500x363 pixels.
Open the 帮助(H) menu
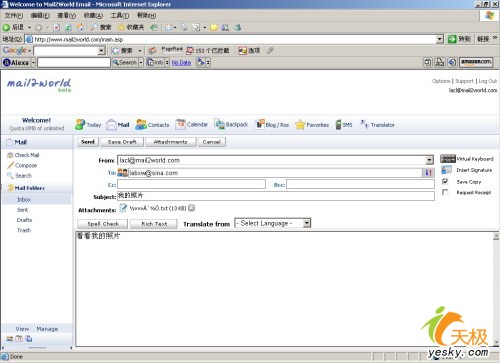[x=146, y=15]
